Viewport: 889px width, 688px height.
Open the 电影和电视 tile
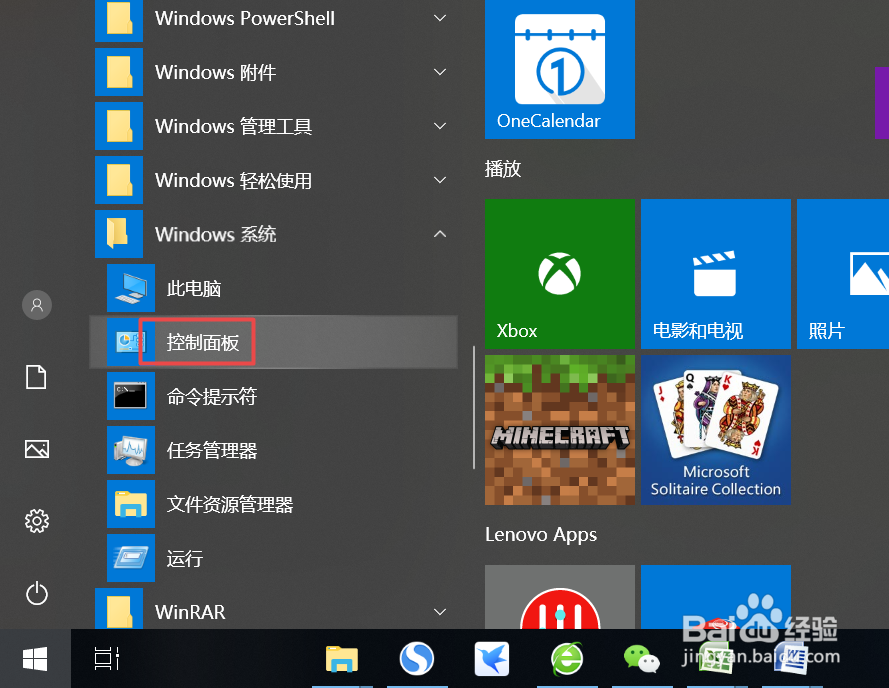tap(715, 274)
